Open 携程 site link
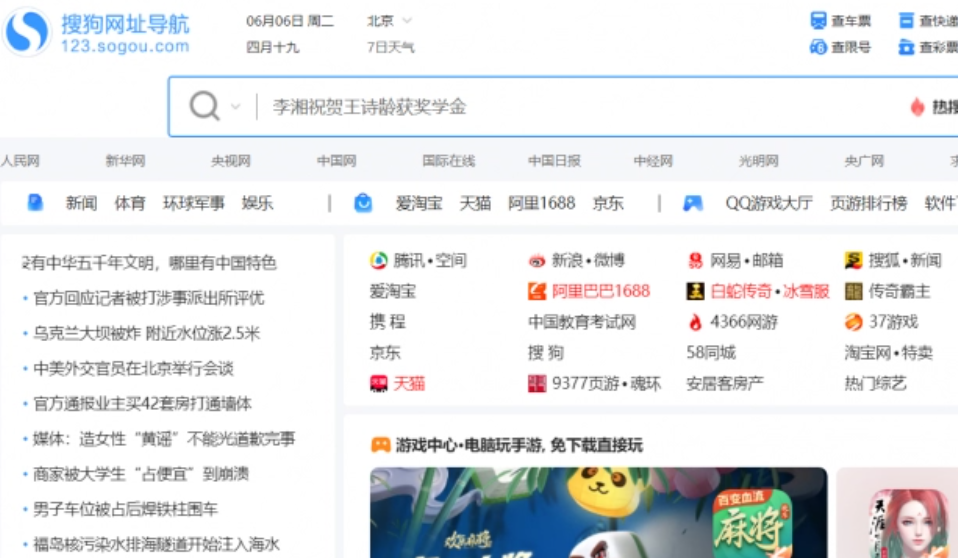The image size is (958, 558). [x=387, y=322]
